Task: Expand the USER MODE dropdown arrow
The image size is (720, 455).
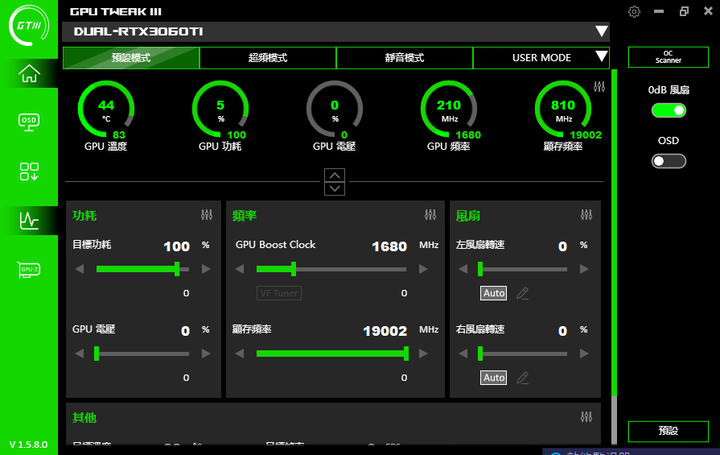Action: 601,57
